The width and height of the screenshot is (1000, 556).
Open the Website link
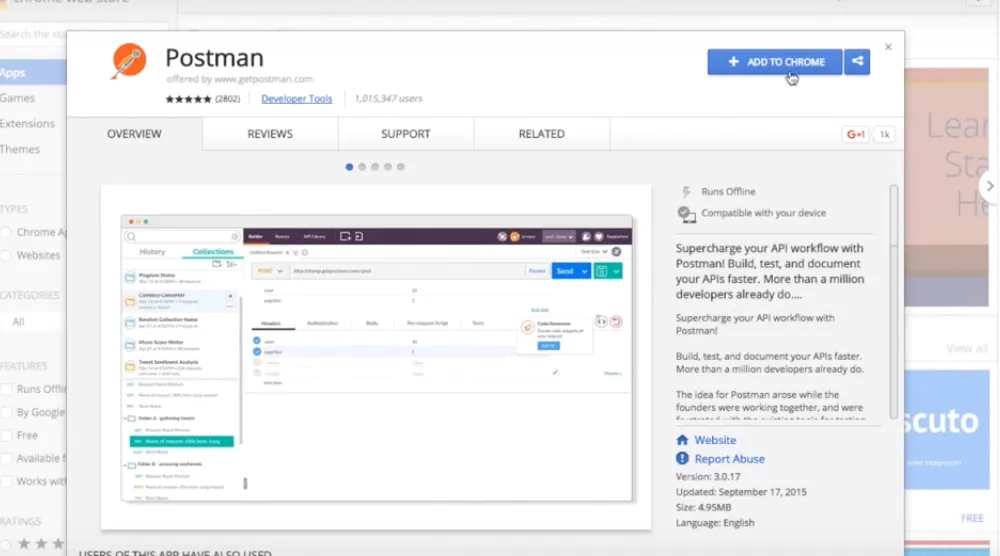click(x=715, y=440)
